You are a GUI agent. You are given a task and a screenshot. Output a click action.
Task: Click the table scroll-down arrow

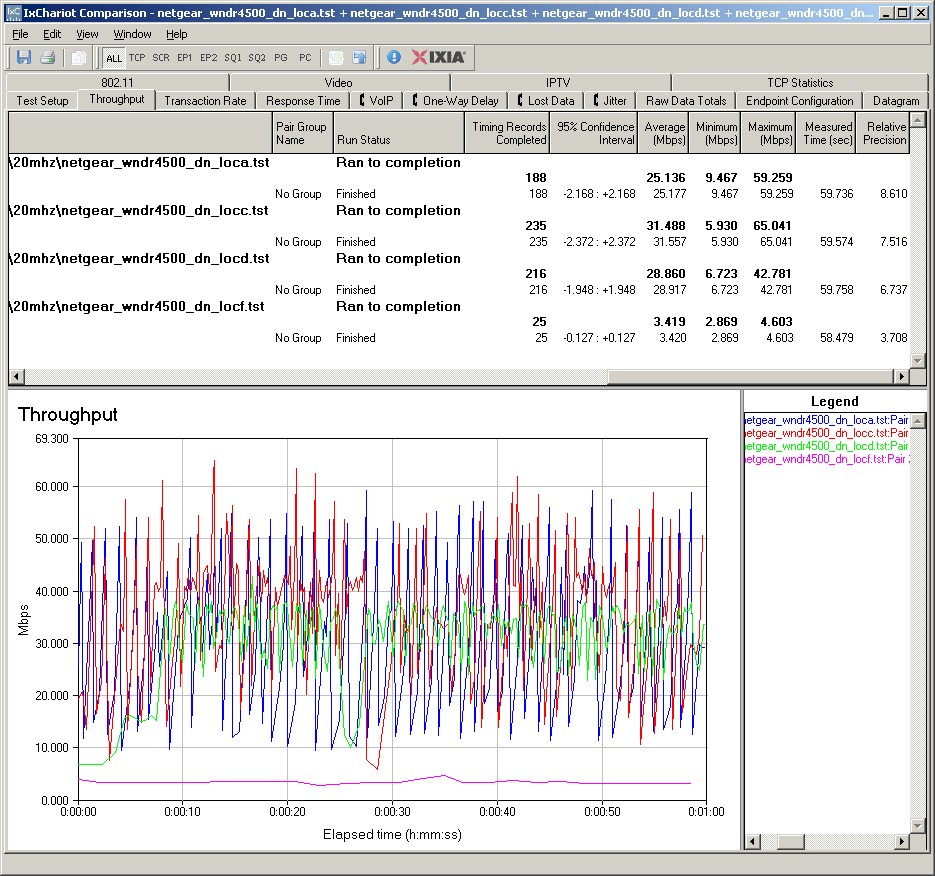click(918, 360)
